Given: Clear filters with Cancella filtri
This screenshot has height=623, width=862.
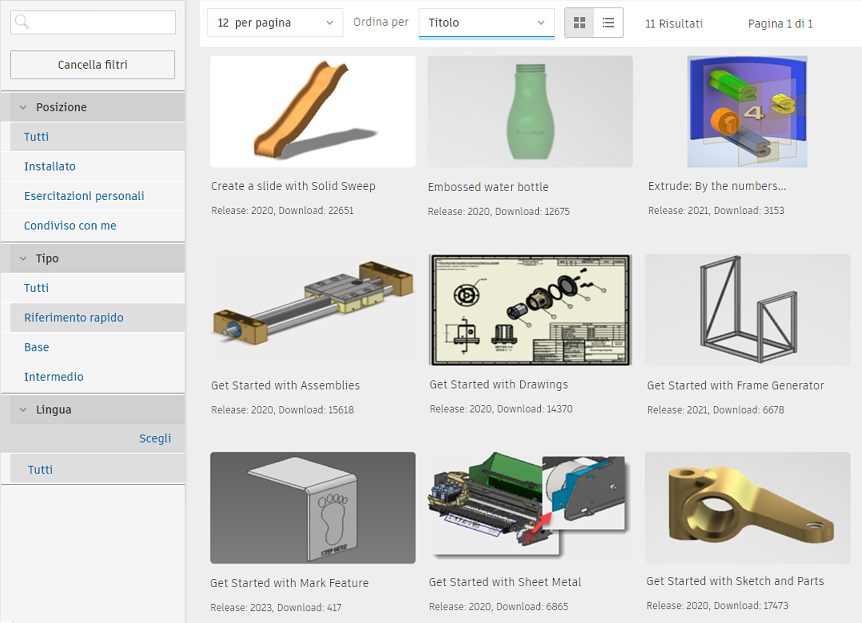Looking at the screenshot, I should (92, 65).
